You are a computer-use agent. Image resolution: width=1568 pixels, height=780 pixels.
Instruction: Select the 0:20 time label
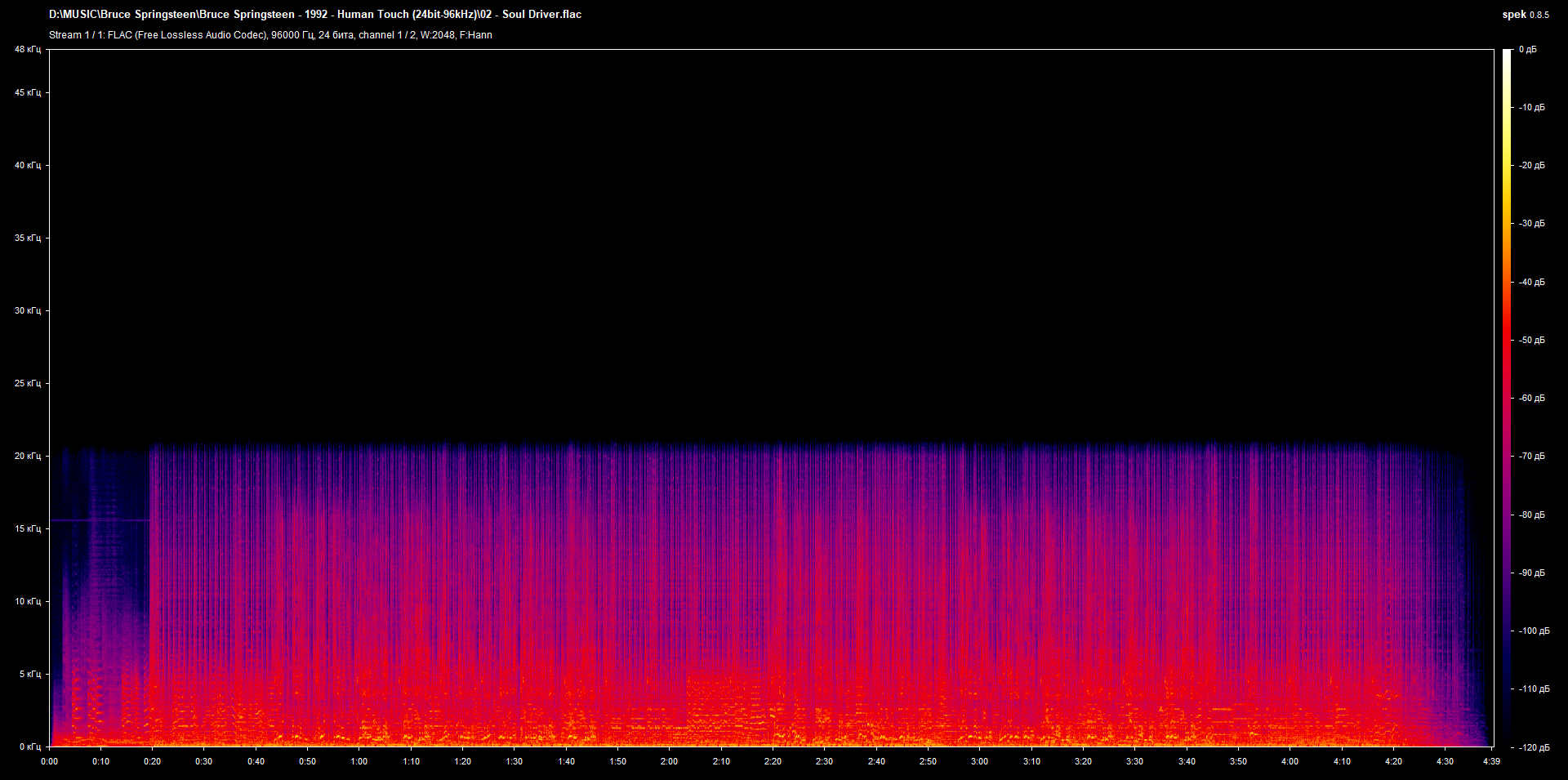[153, 762]
